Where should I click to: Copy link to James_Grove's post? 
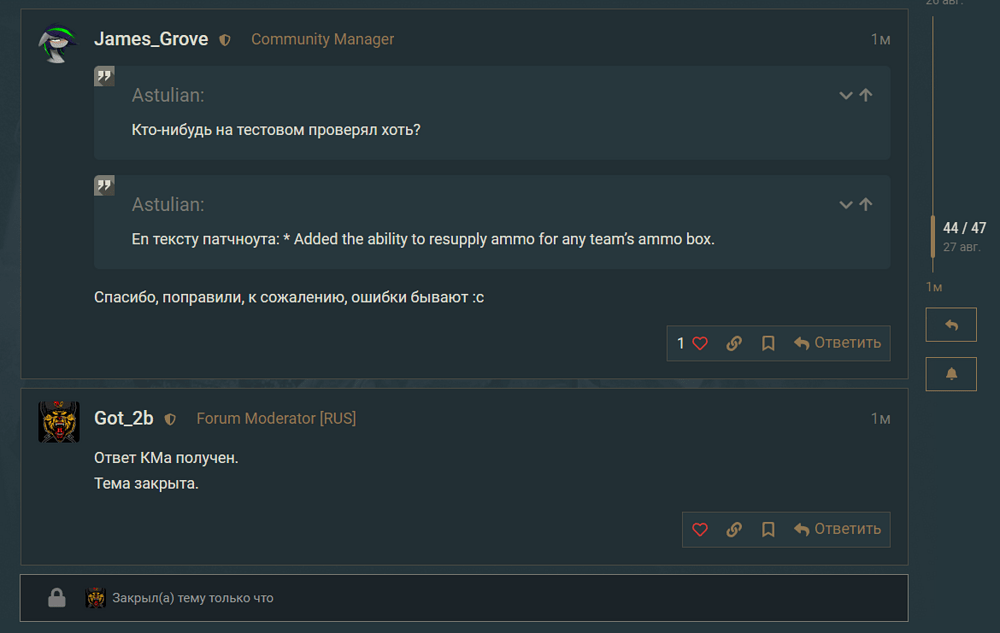pyautogui.click(x=734, y=343)
